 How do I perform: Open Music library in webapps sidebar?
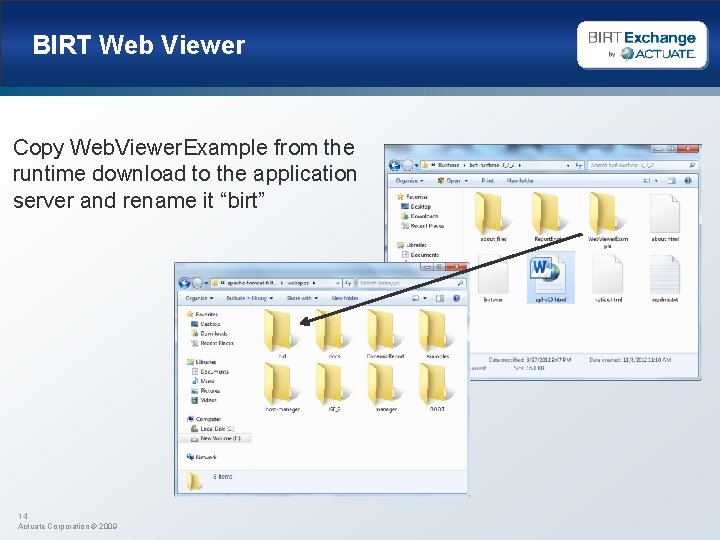(x=203, y=381)
